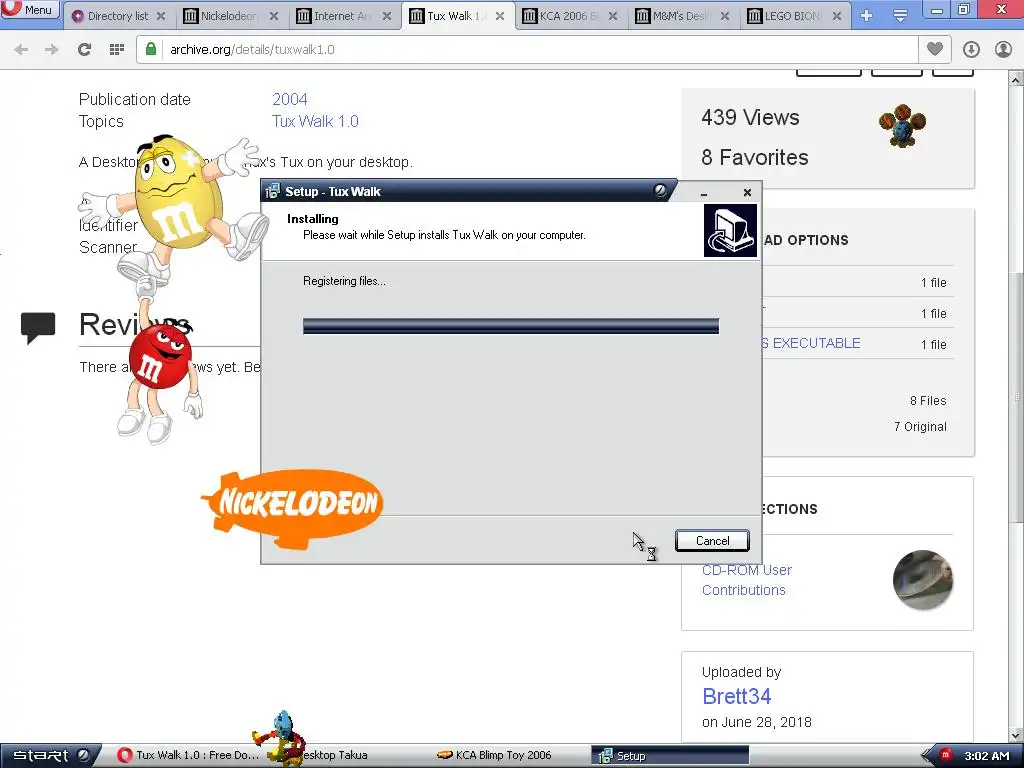The width and height of the screenshot is (1024, 768).
Task: Open the Opera Menu button
Action: point(30,10)
